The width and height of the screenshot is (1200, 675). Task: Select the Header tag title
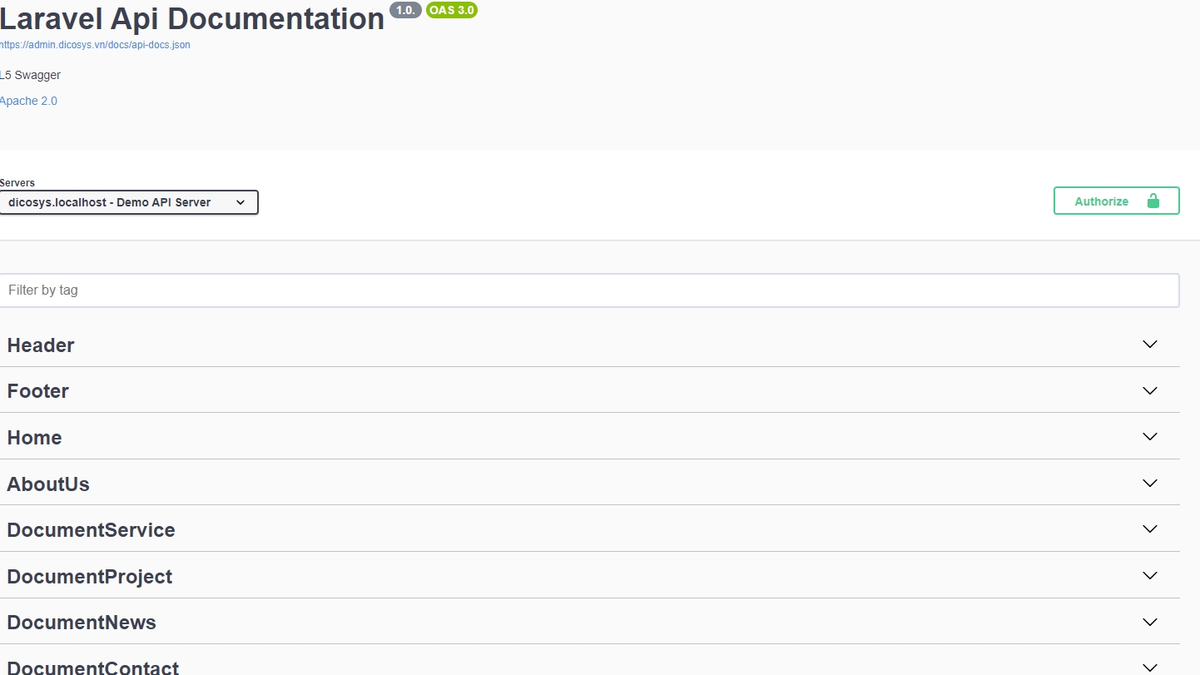tap(41, 345)
